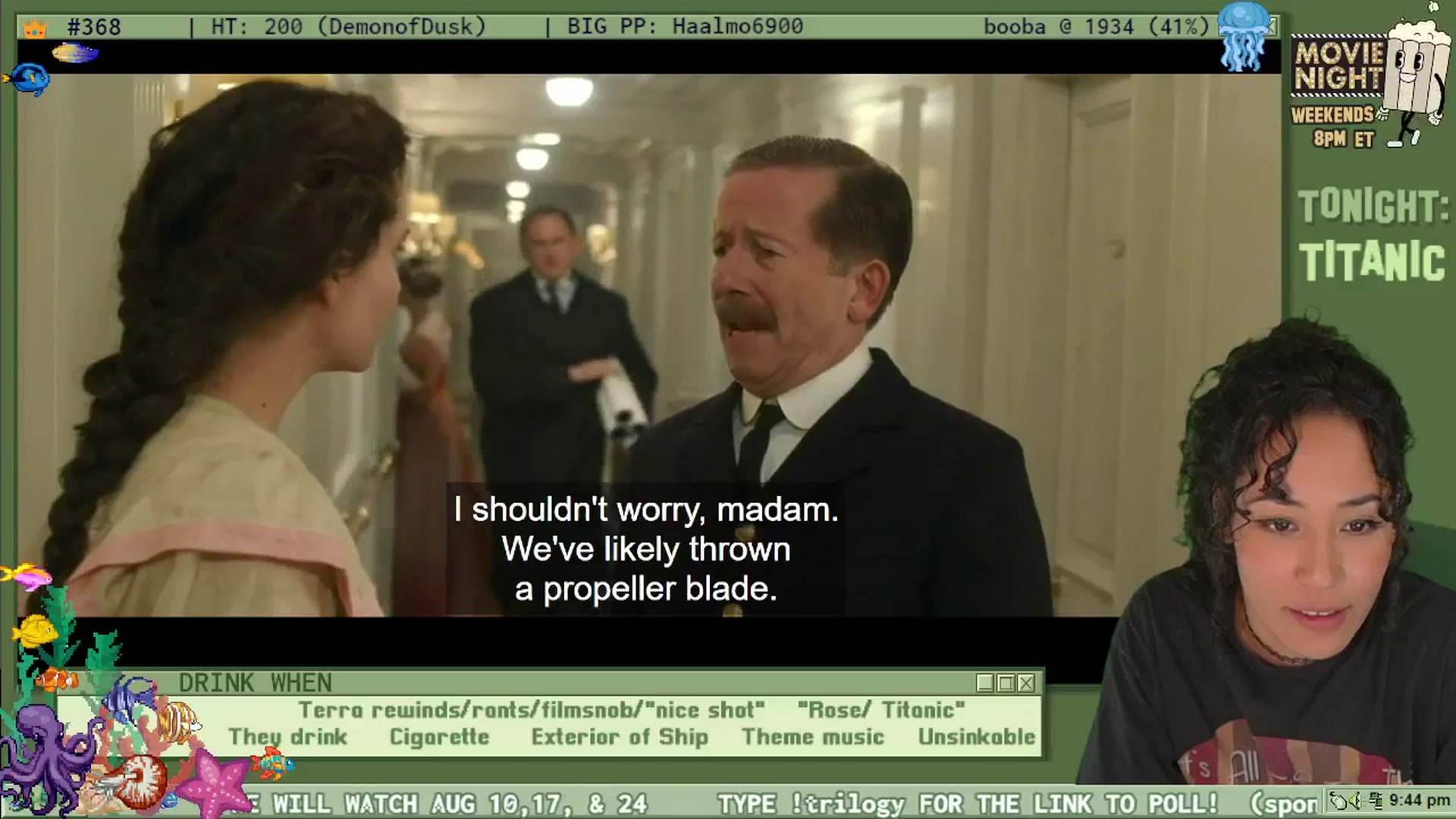The image size is (1456, 819).
Task: Click the system clock showing 9:44 pm
Action: tap(1419, 800)
